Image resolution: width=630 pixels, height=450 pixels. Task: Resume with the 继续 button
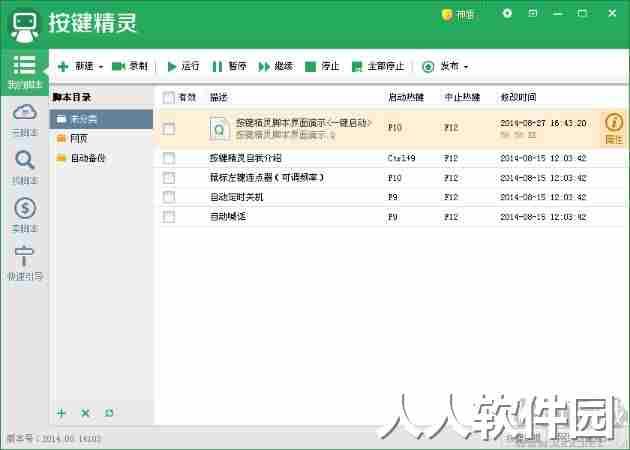[x=276, y=66]
